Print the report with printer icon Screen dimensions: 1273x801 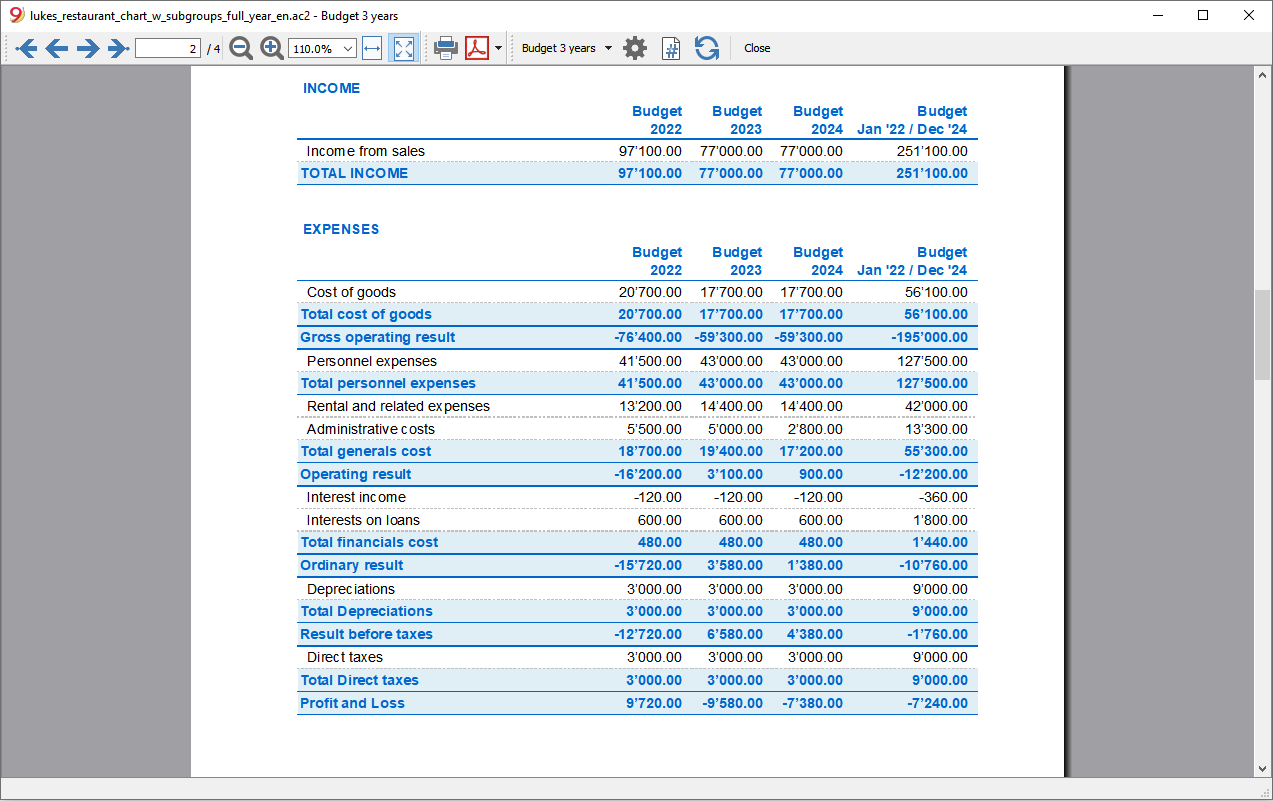tap(446, 48)
